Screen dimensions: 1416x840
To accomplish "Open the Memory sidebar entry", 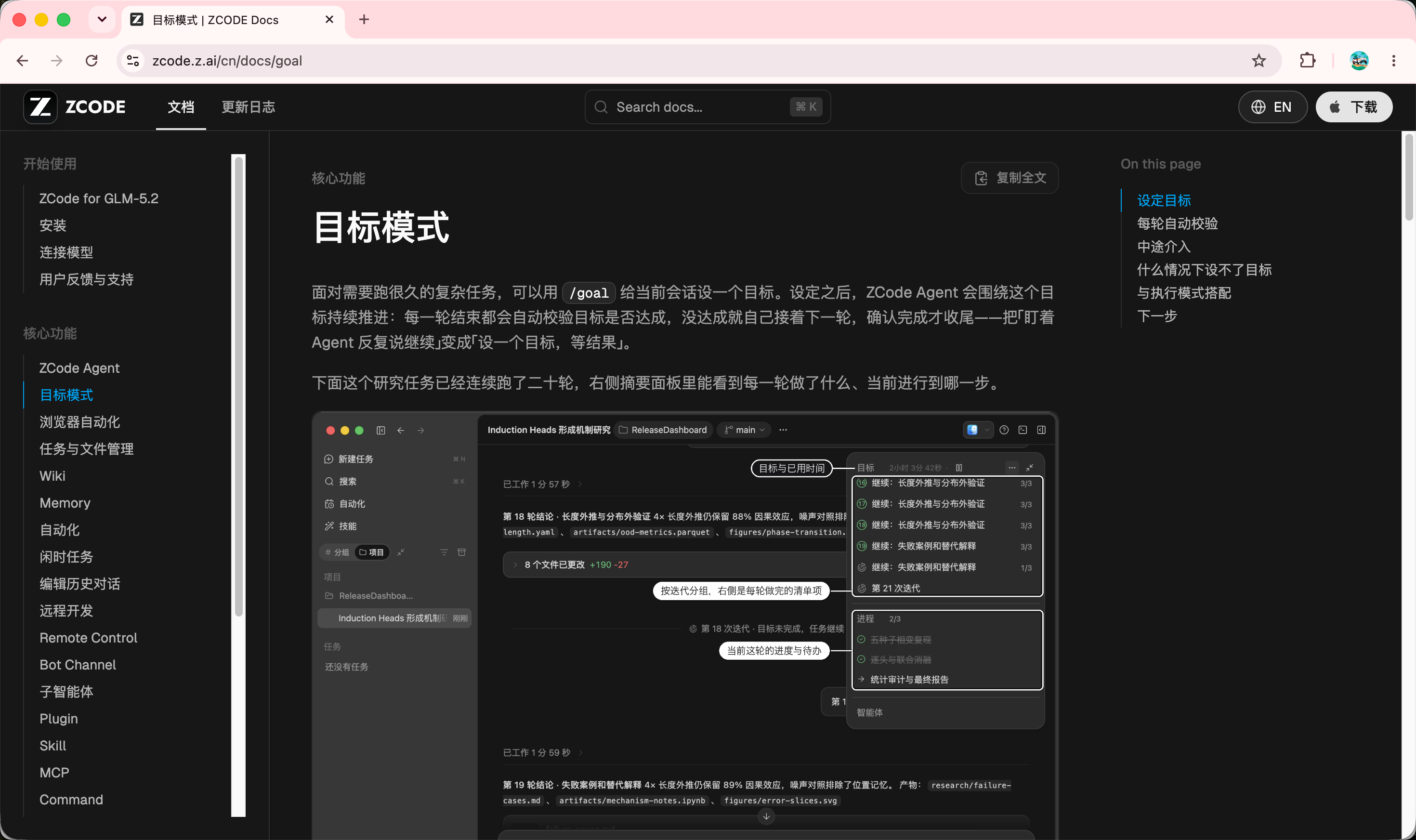I will 65,503.
